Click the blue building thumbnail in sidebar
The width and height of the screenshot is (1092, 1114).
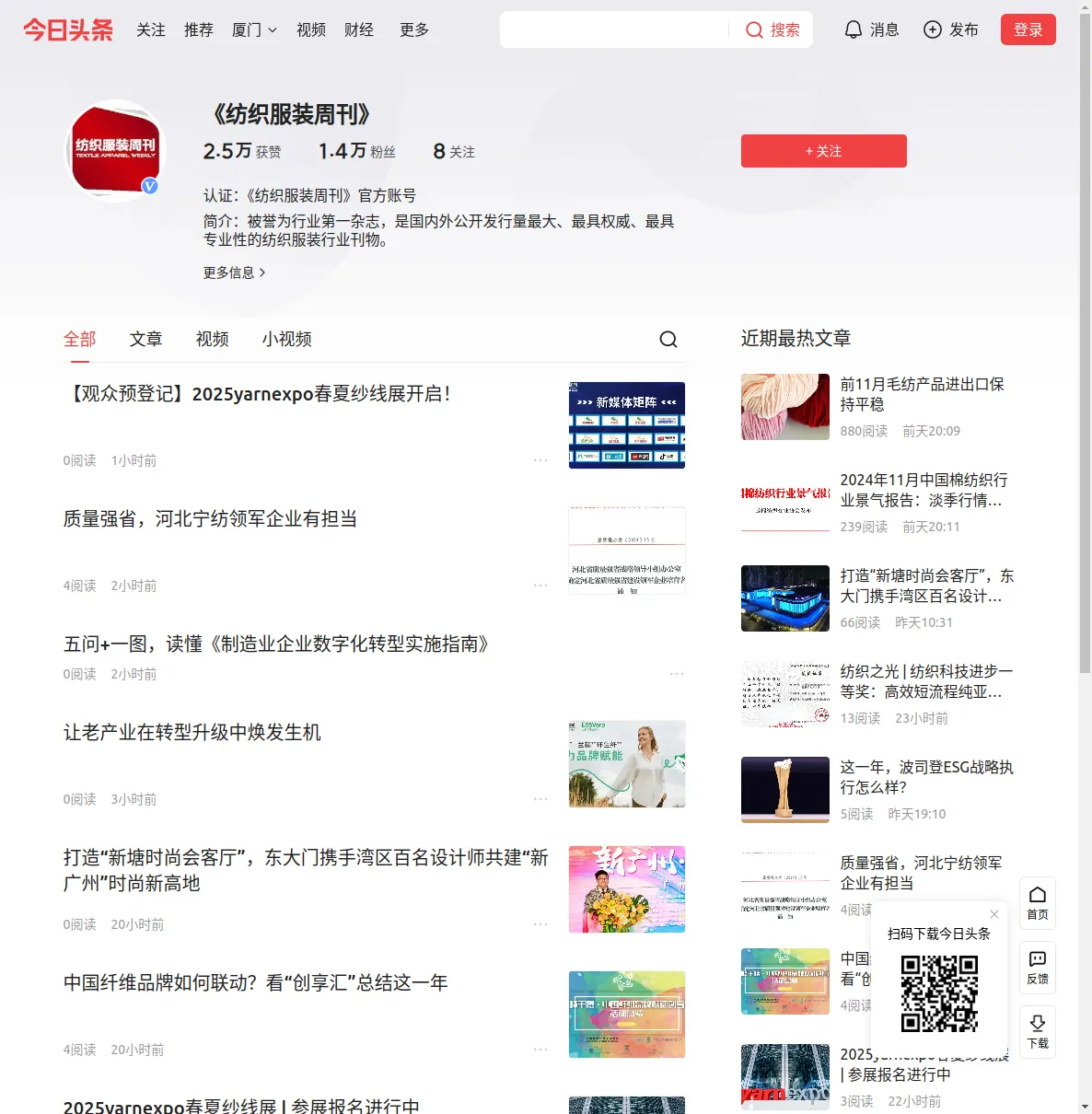click(785, 598)
